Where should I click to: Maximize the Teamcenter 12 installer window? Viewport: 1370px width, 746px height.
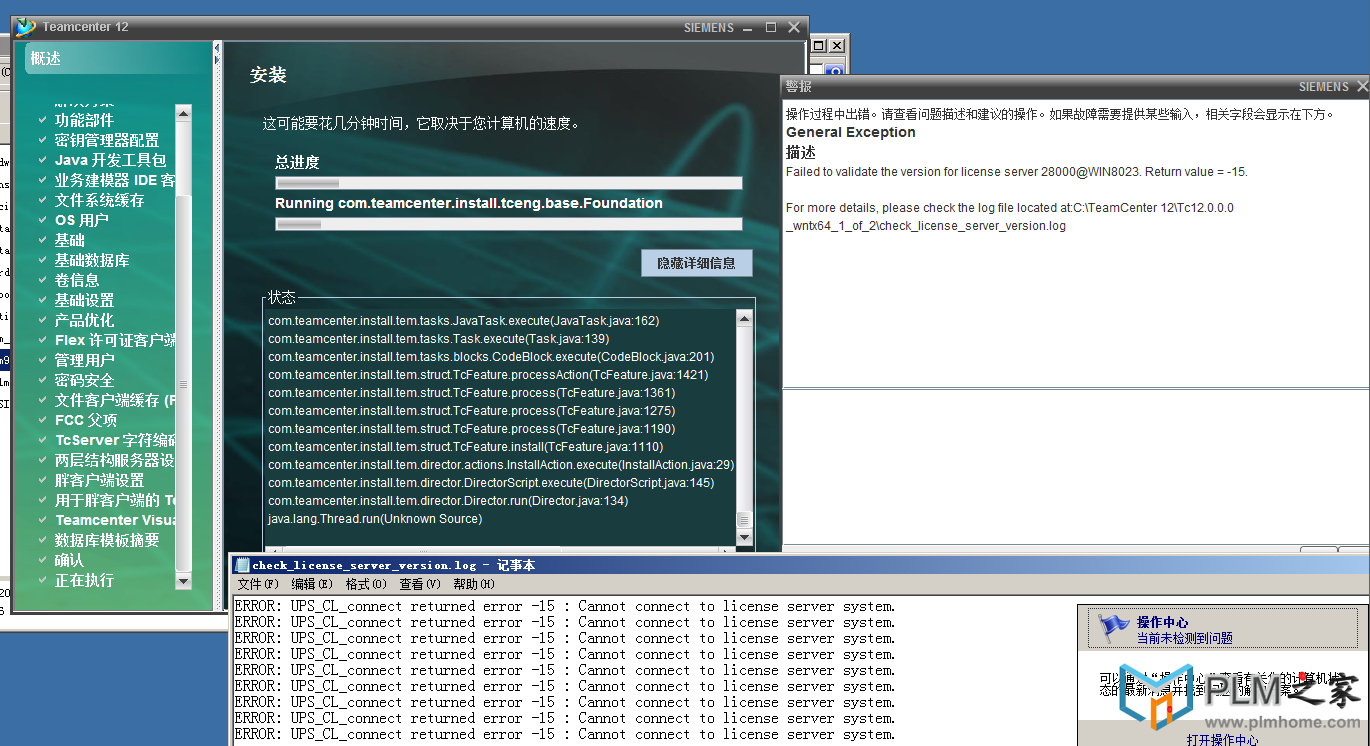point(771,27)
